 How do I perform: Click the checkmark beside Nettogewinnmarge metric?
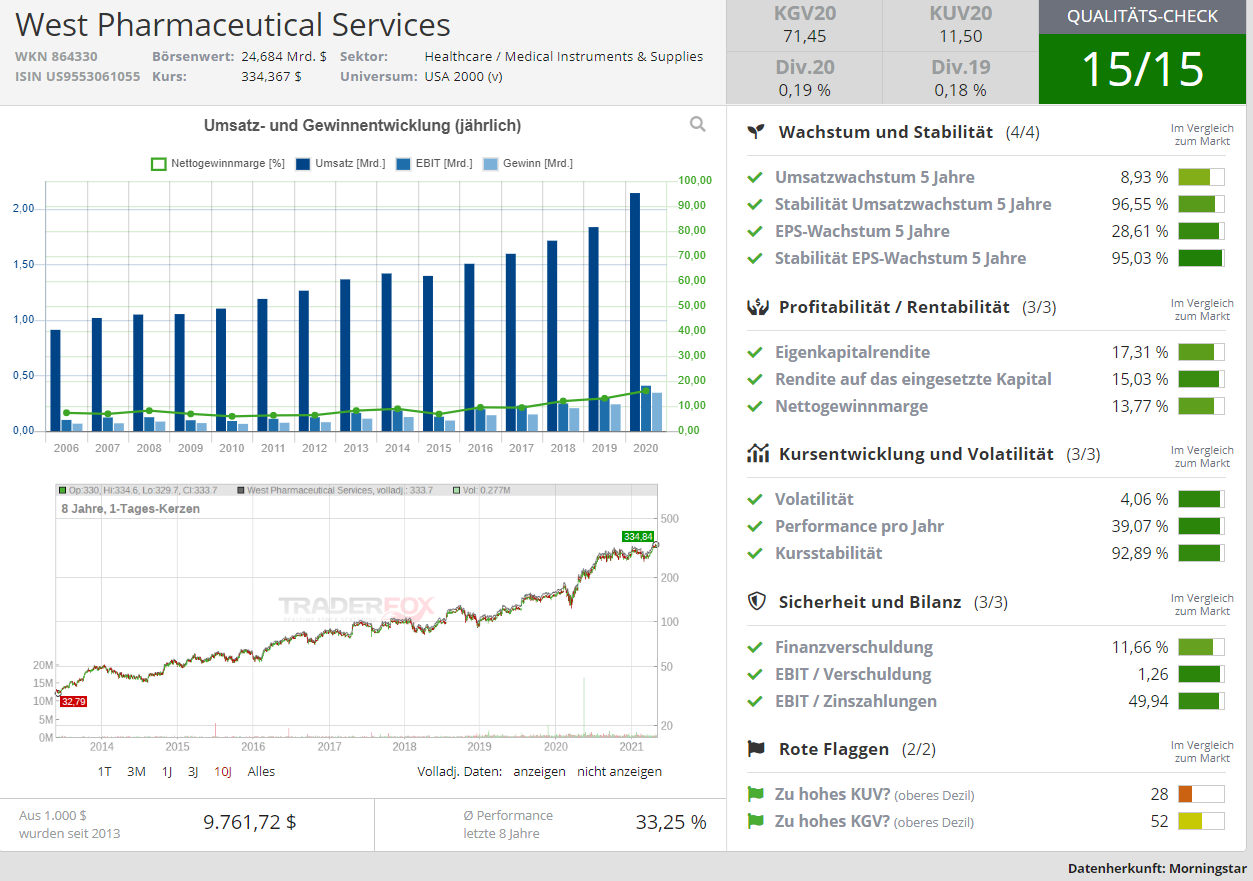pyautogui.click(x=756, y=406)
